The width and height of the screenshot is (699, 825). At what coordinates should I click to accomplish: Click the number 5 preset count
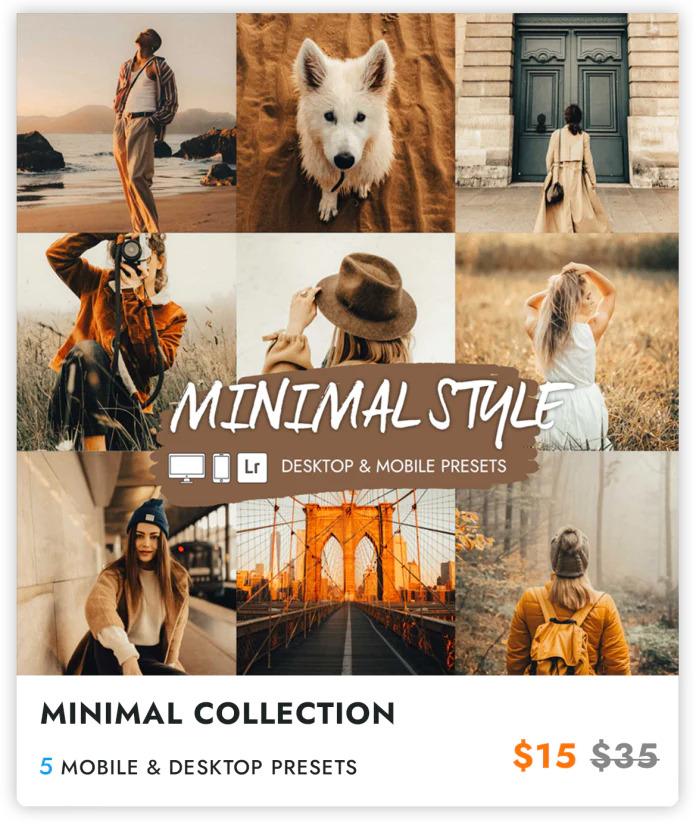46,767
